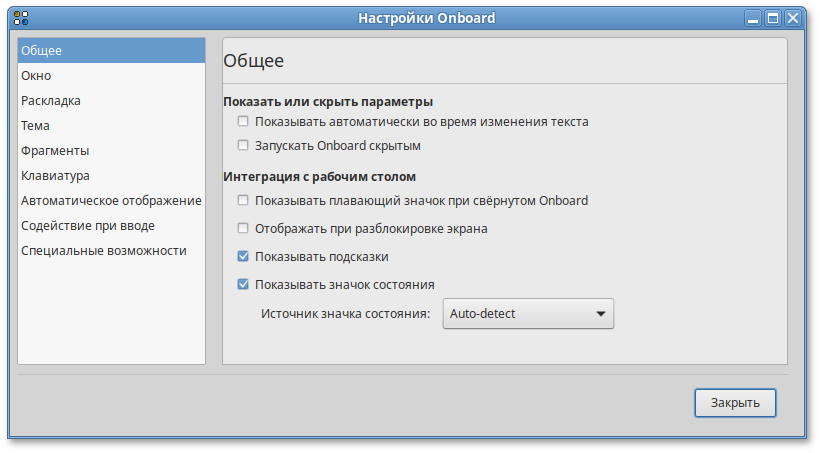Enable floating icon when Onboard minimized
The image size is (820, 453).
243,200
